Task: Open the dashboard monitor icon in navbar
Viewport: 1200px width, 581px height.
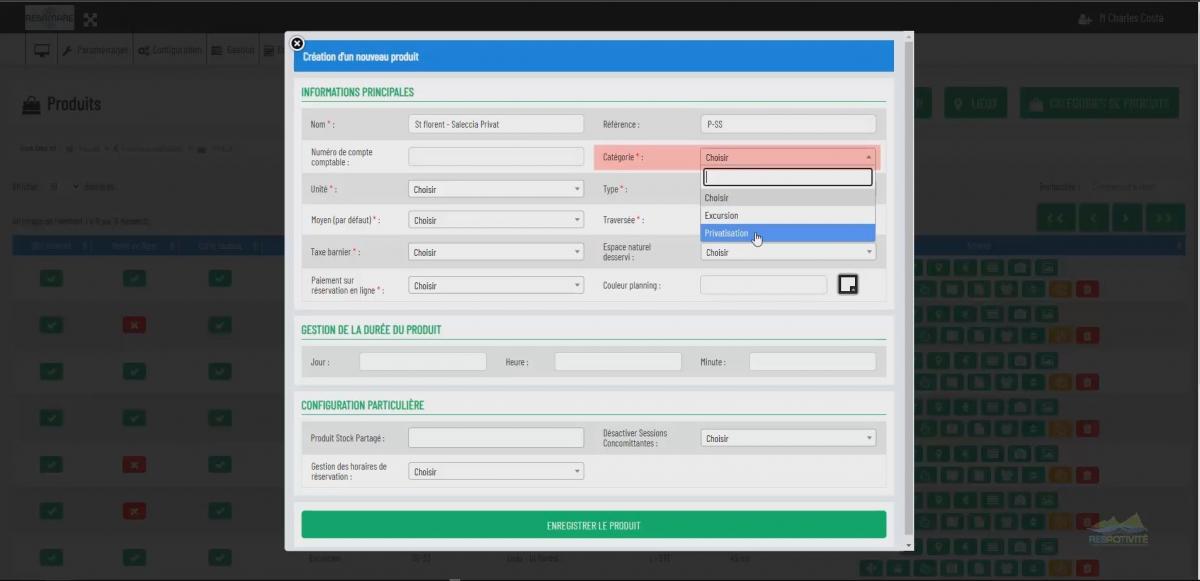Action: click(x=42, y=50)
